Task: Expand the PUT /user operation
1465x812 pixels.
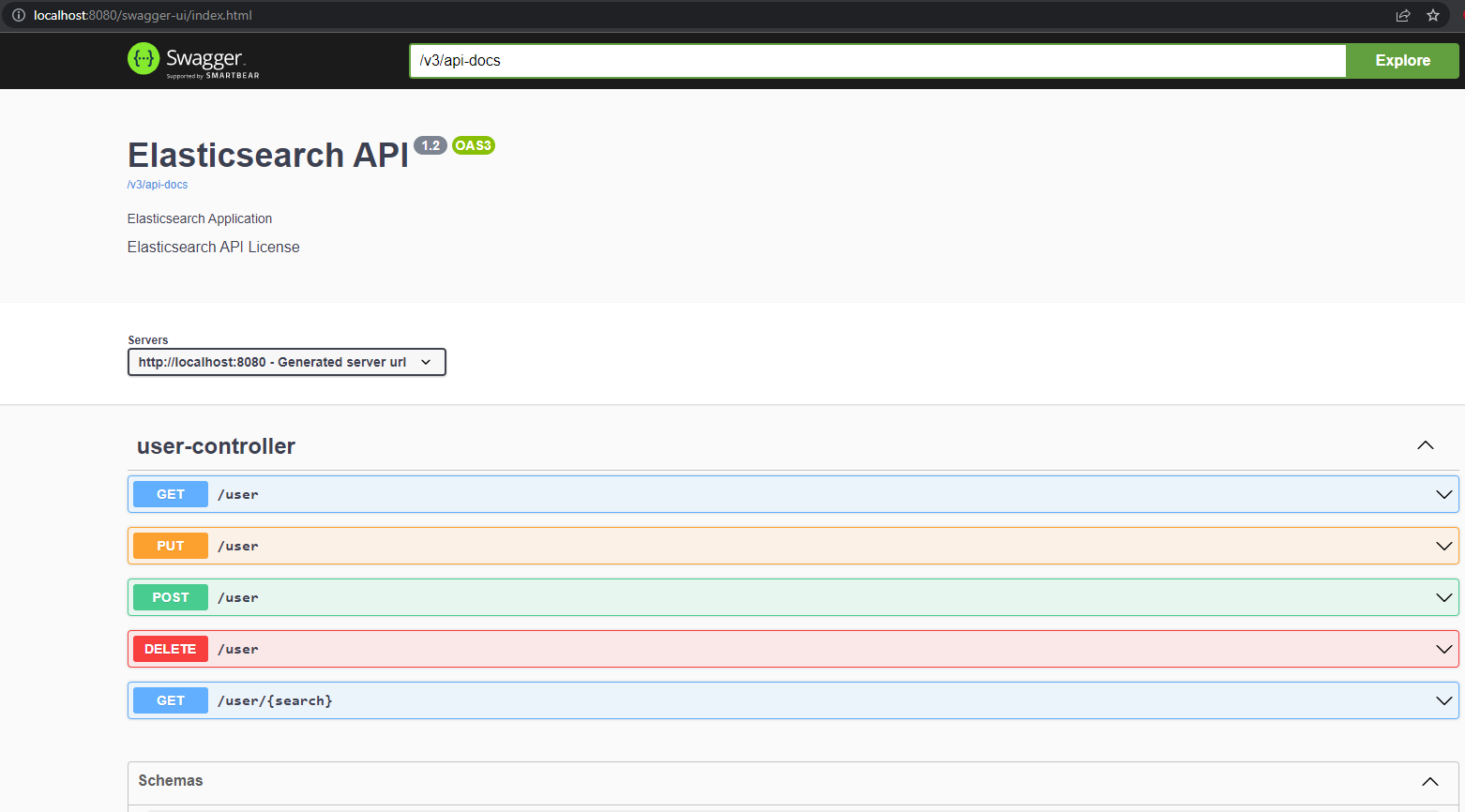Action: (x=1443, y=545)
